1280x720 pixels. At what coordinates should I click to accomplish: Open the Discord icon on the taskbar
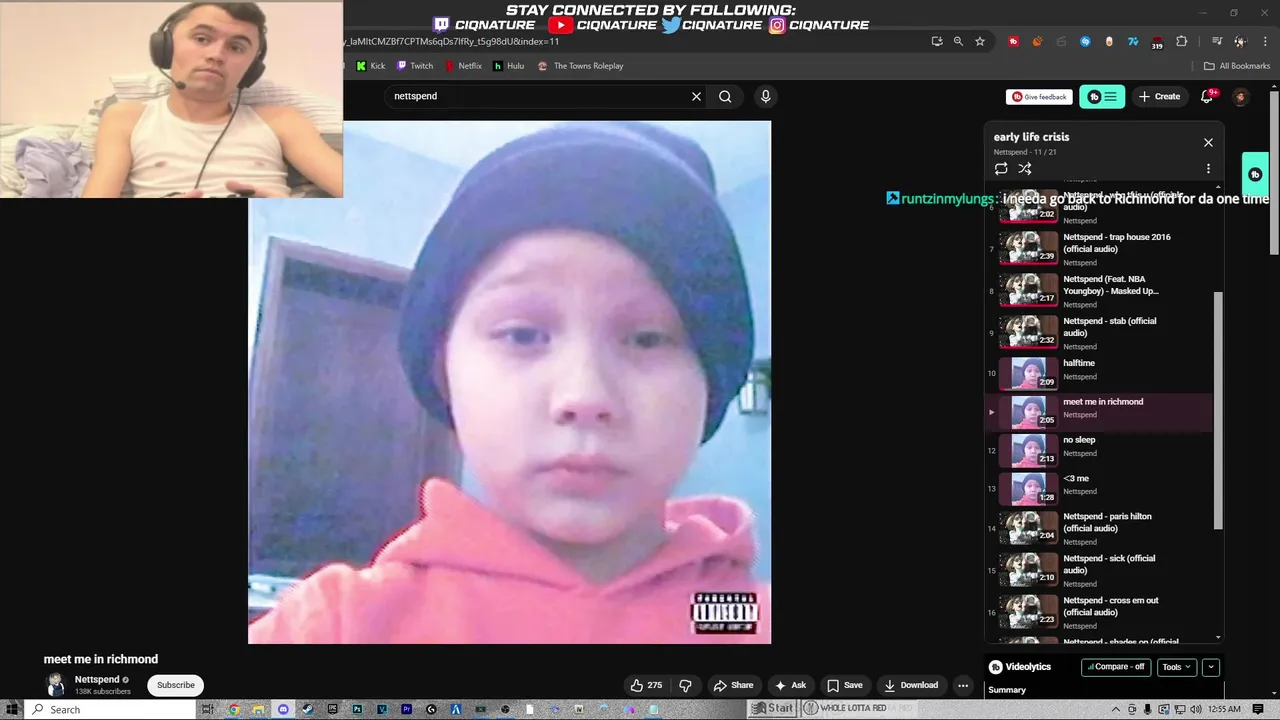(x=283, y=709)
